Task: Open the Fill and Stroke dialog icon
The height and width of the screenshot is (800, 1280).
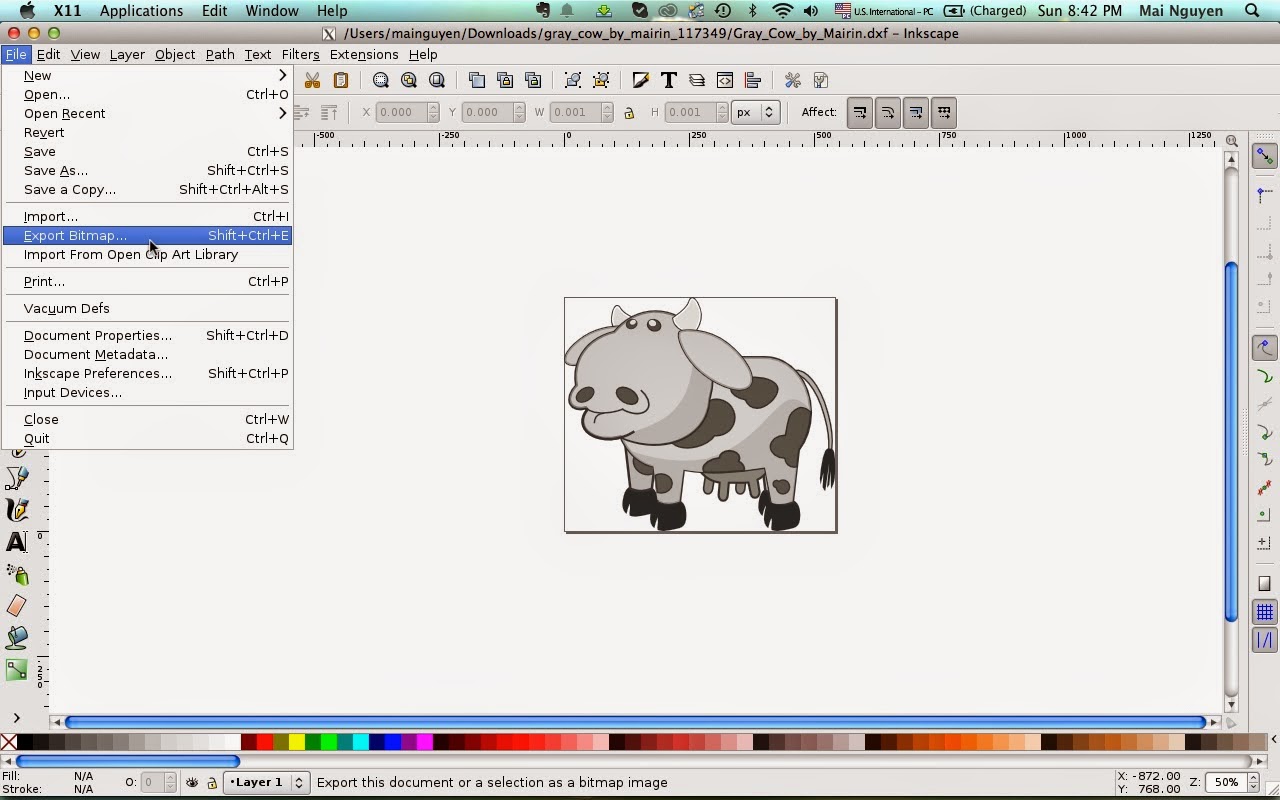Action: pos(641,80)
